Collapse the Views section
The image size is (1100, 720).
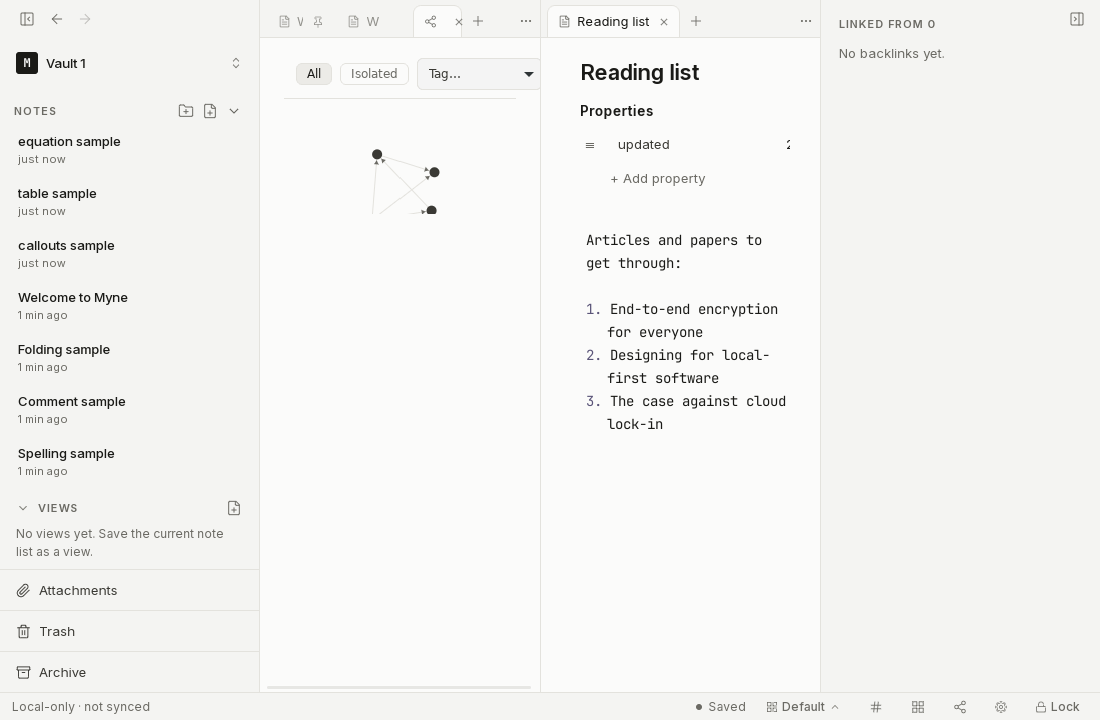pyautogui.click(x=23, y=508)
